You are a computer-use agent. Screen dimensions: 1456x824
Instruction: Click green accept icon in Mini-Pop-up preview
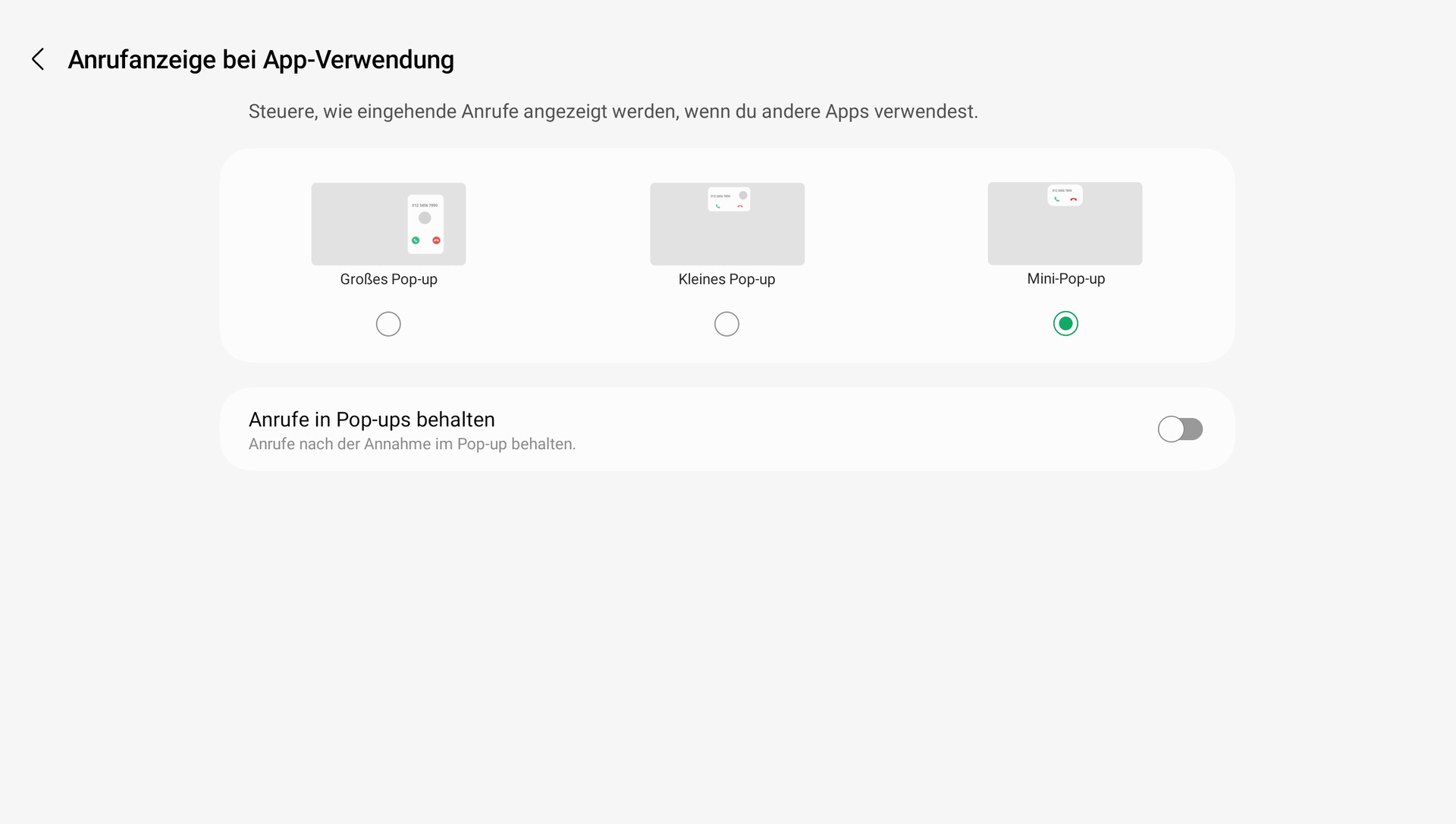click(1056, 199)
